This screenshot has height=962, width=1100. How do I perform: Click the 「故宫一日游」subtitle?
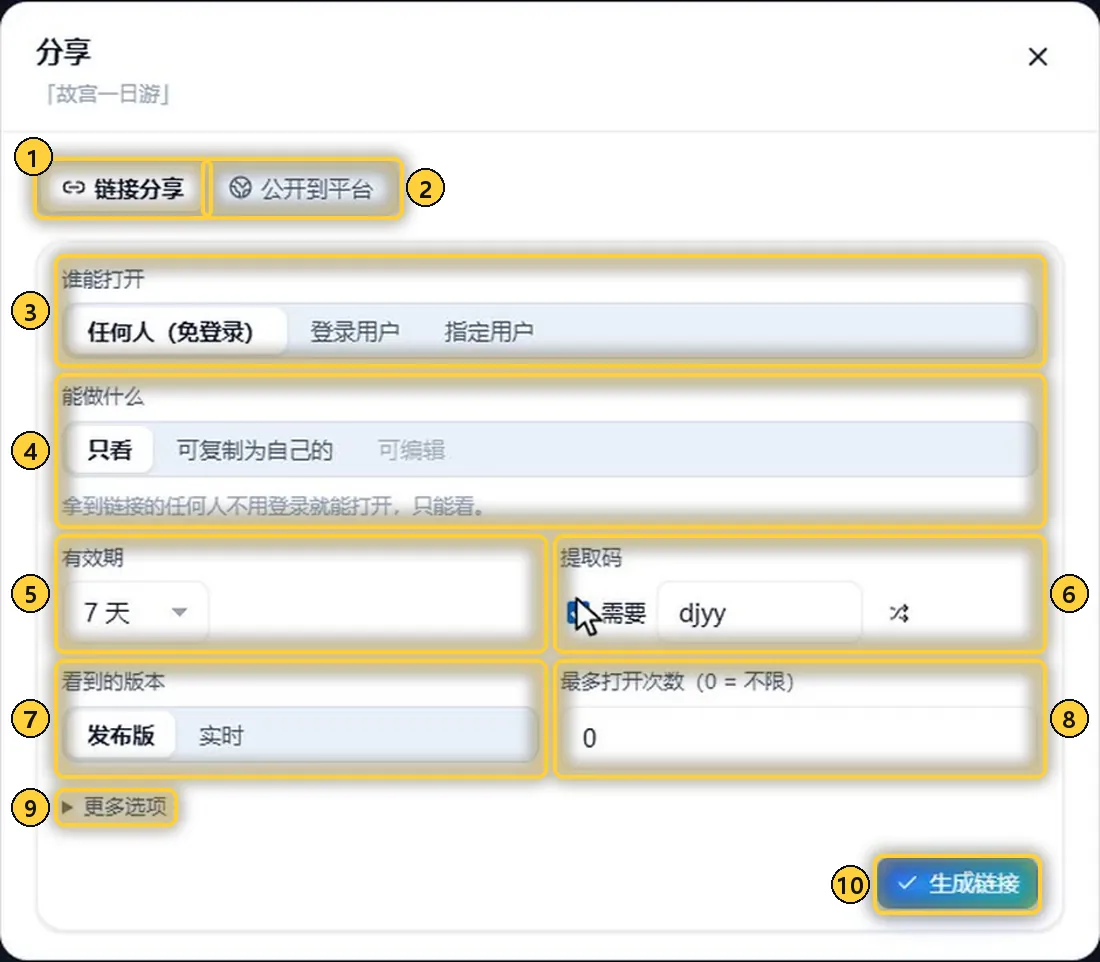(109, 93)
